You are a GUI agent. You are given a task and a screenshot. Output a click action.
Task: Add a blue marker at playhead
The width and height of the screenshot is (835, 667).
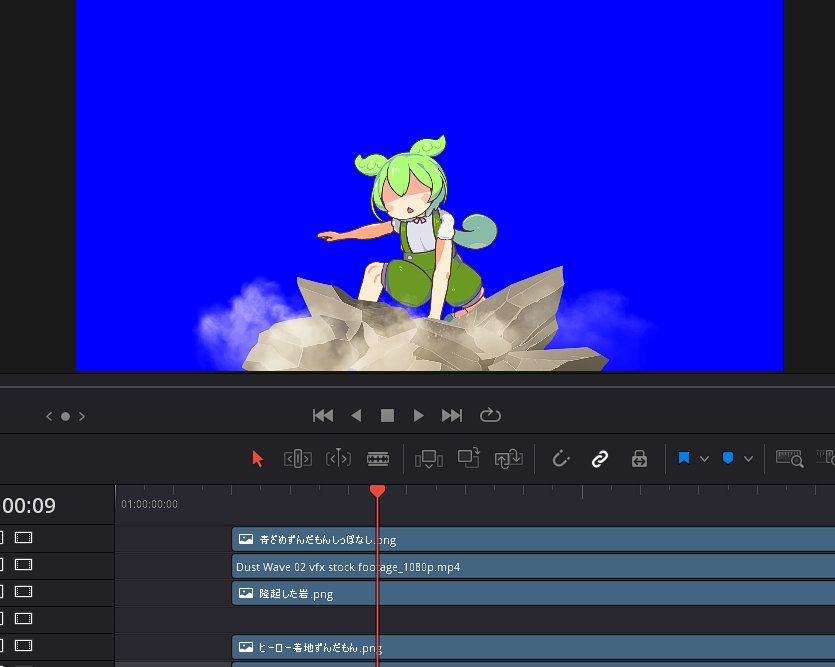pos(727,458)
